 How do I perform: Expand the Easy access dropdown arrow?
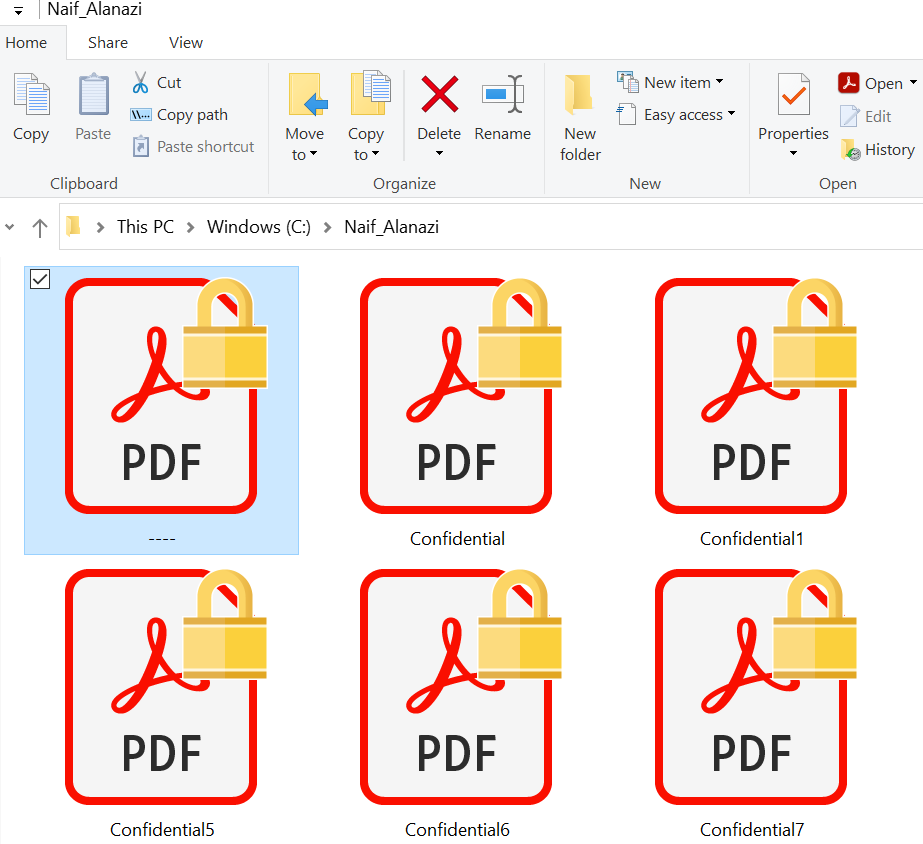click(731, 113)
